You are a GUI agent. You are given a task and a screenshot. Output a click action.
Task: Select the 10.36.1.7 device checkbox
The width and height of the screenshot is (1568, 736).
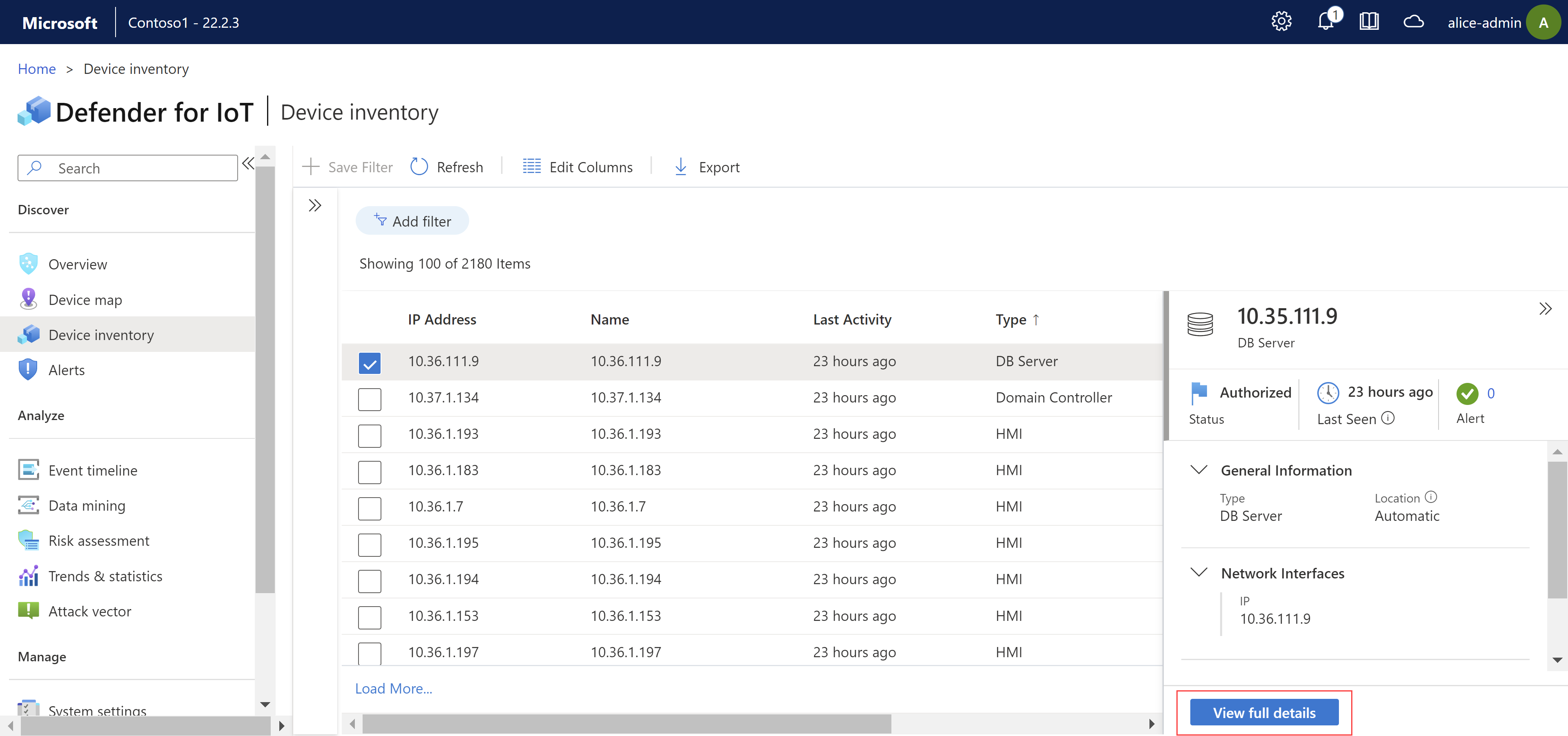point(370,508)
